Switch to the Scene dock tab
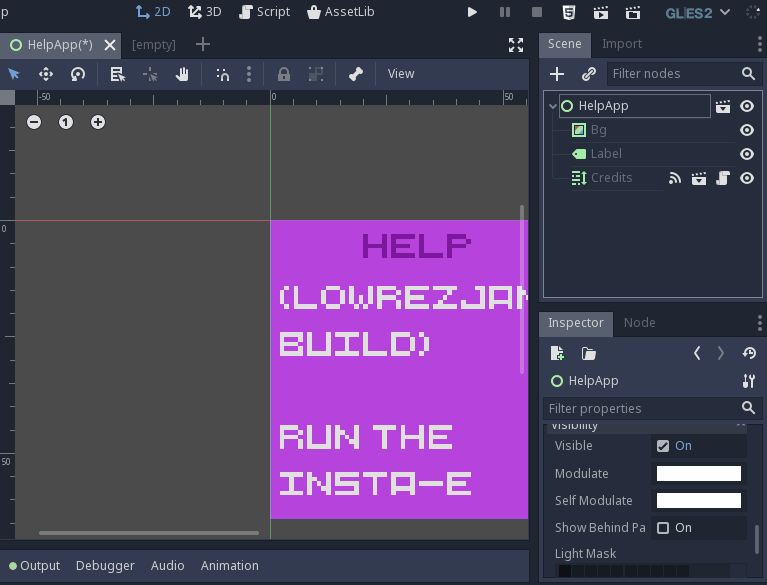767x585 pixels. coord(564,45)
